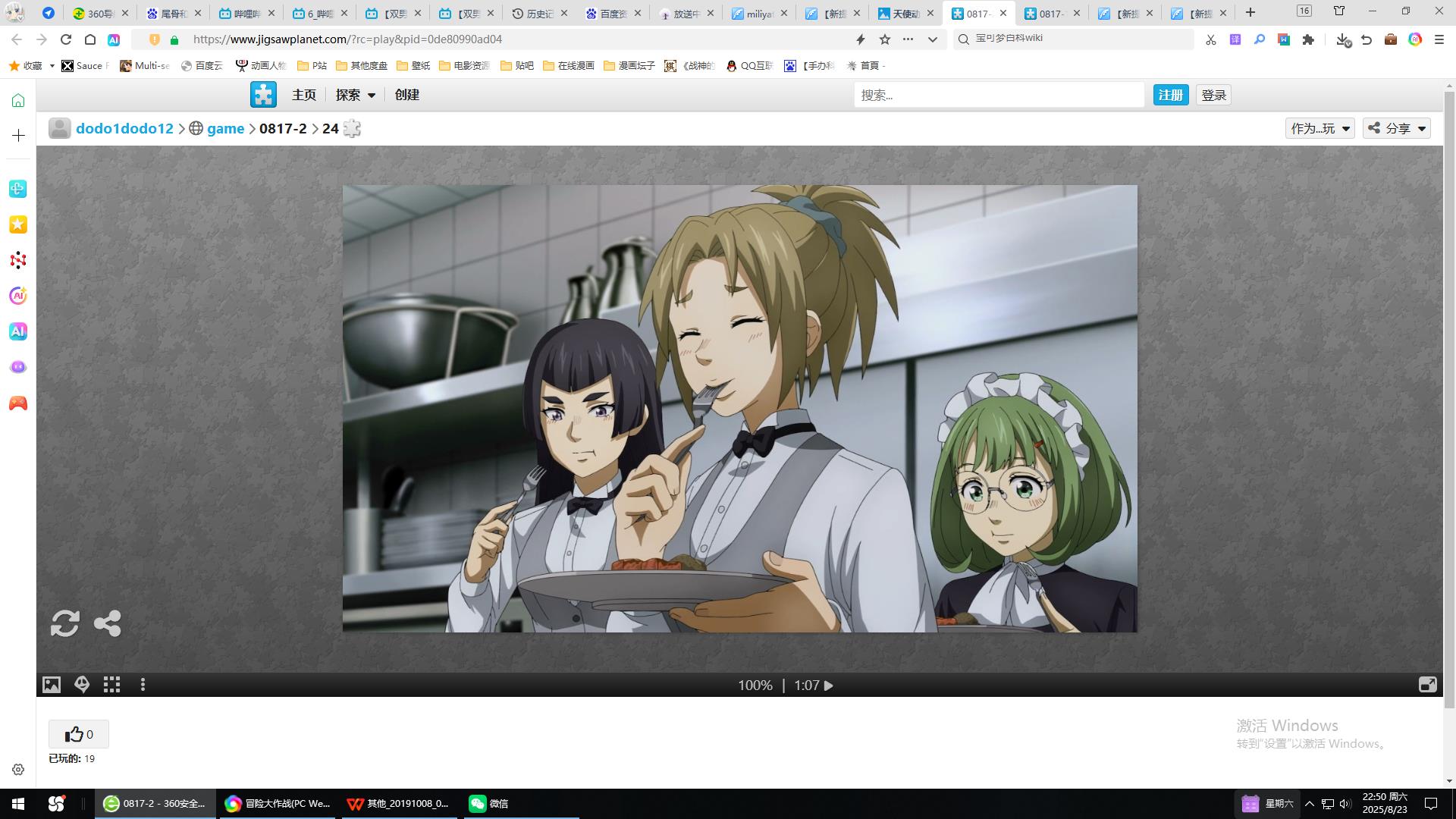The width and height of the screenshot is (1456, 819).
Task: Open the browser hamburger main menu
Action: click(1439, 39)
